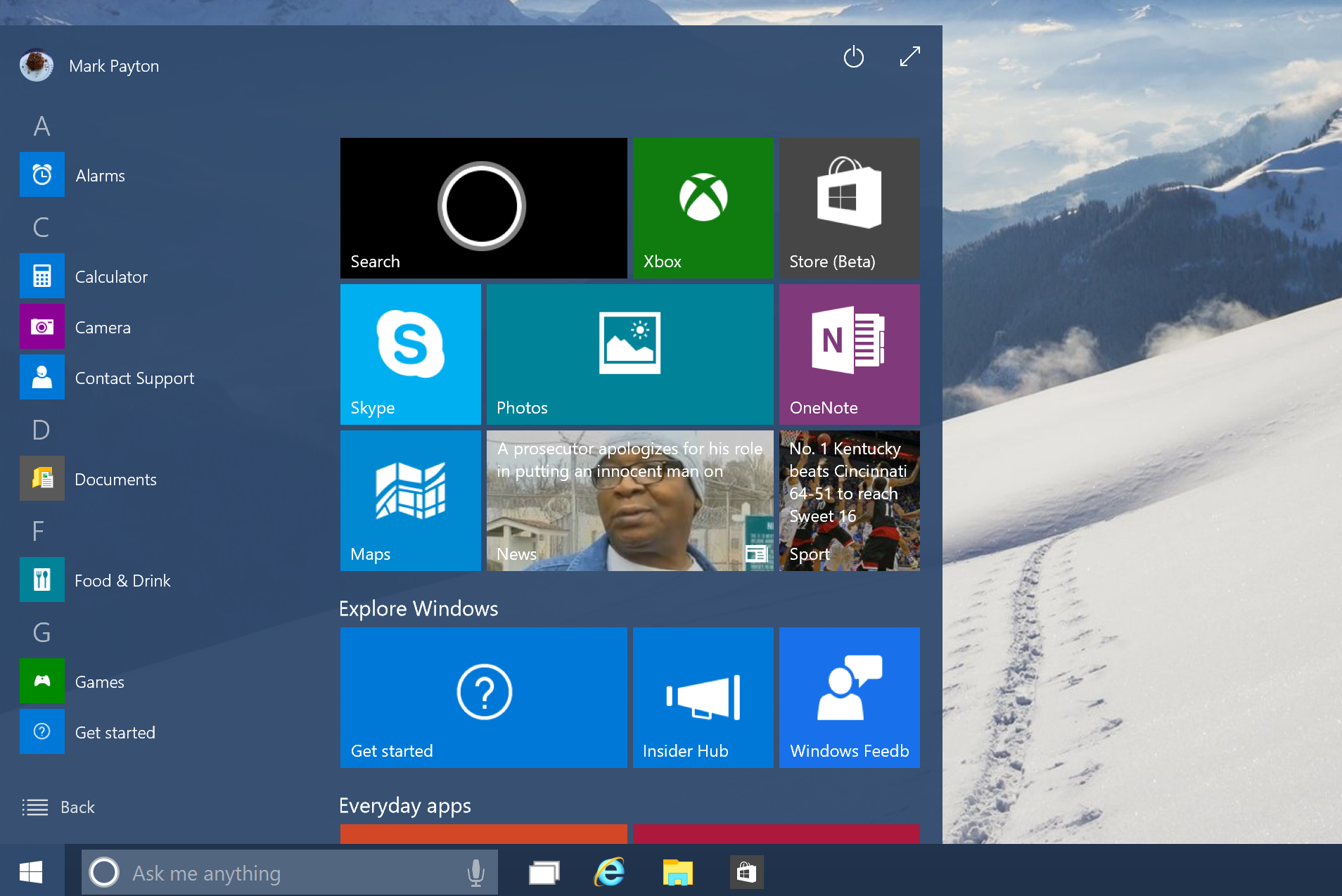Image resolution: width=1342 pixels, height=896 pixels.
Task: Launch the Windows Feedback tile
Action: (x=850, y=698)
